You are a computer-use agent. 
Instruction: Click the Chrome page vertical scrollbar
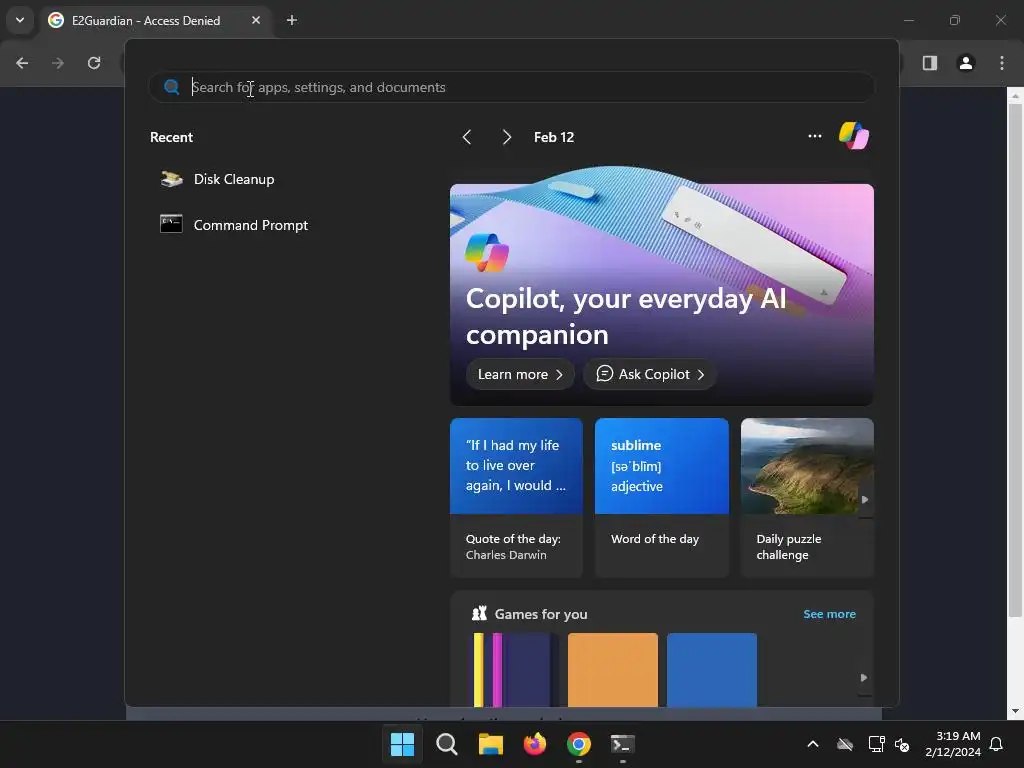tap(1015, 359)
